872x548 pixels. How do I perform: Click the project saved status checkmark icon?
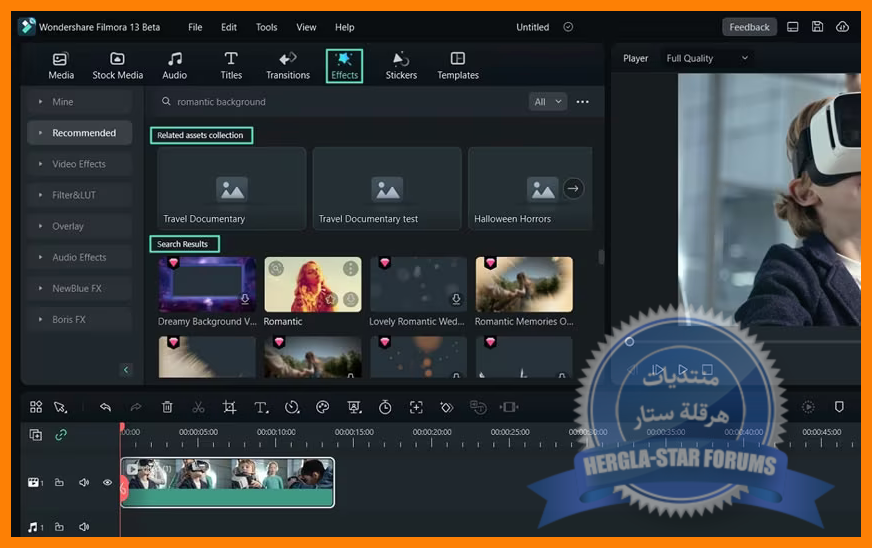pyautogui.click(x=568, y=27)
